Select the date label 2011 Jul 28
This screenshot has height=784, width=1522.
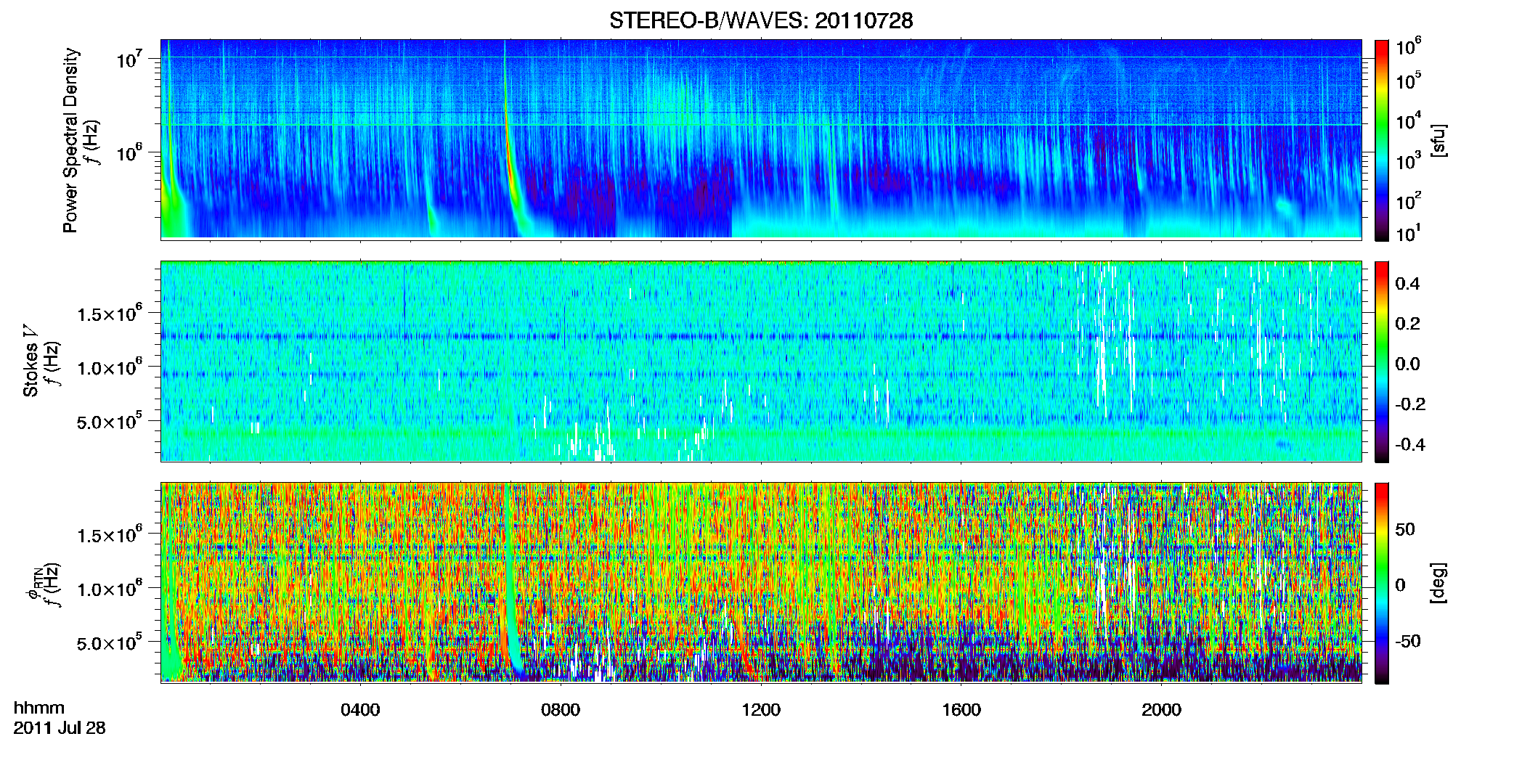[x=60, y=727]
